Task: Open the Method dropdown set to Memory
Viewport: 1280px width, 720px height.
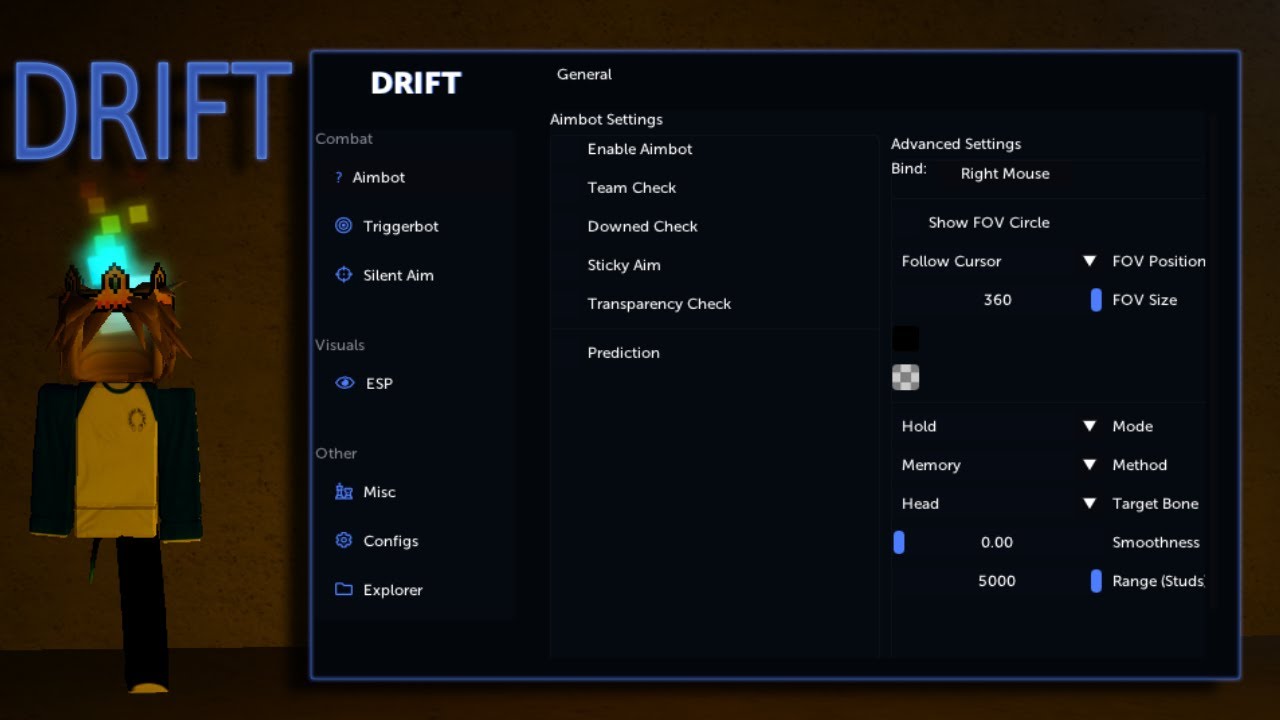Action: pos(998,465)
